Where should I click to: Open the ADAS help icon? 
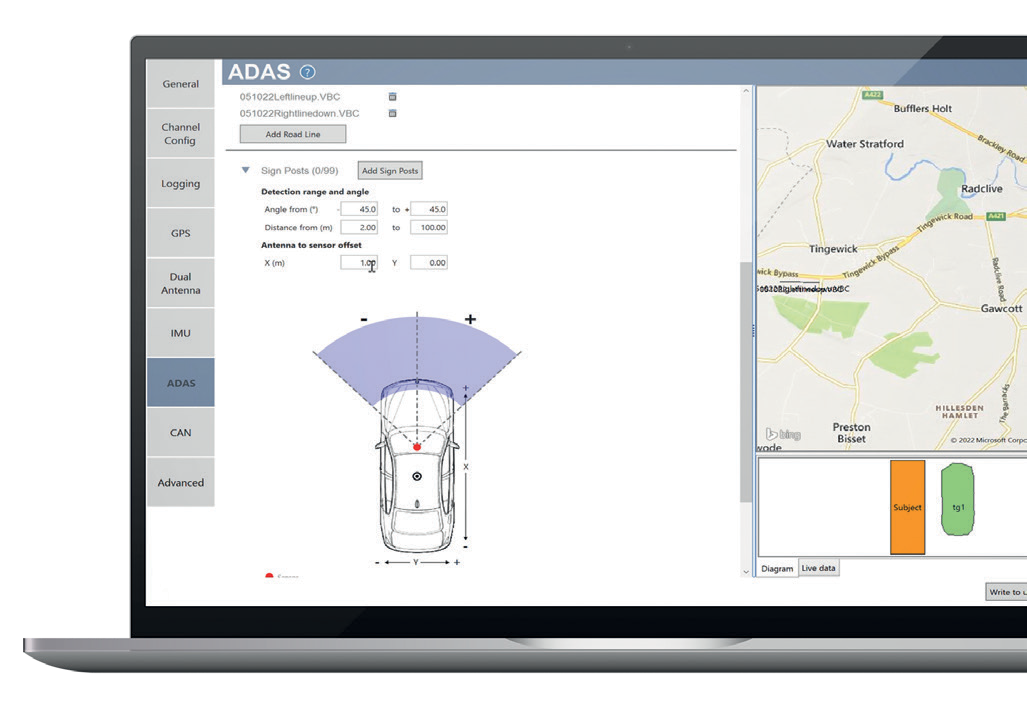(x=308, y=72)
